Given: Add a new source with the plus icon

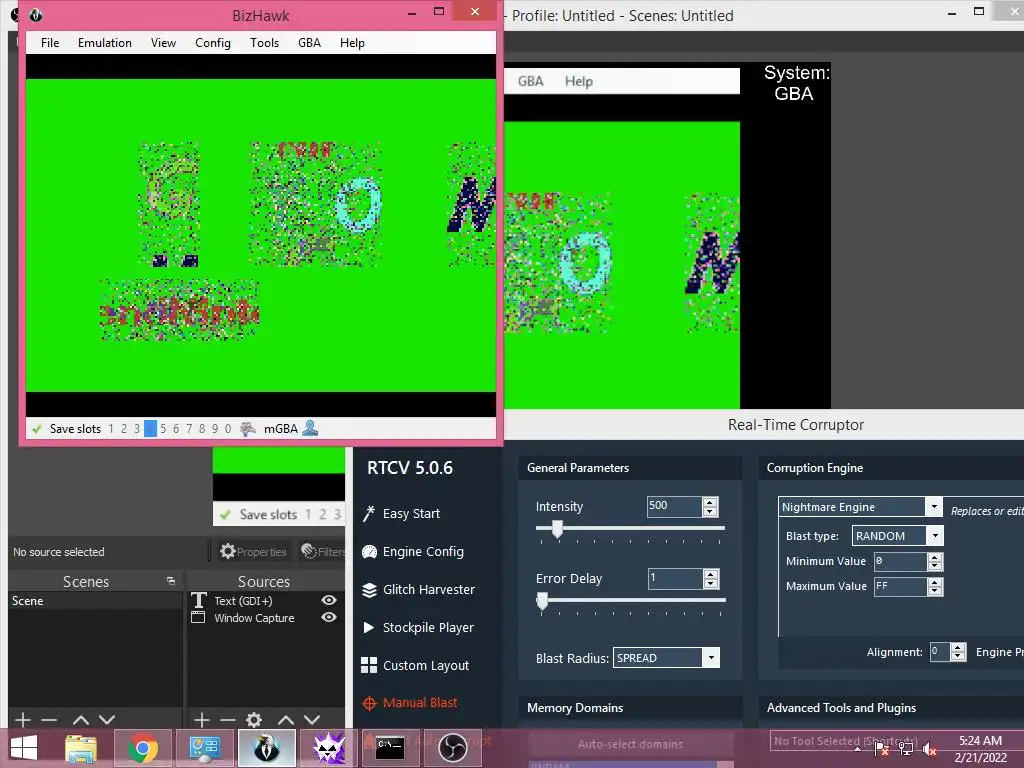Looking at the screenshot, I should tap(202, 720).
